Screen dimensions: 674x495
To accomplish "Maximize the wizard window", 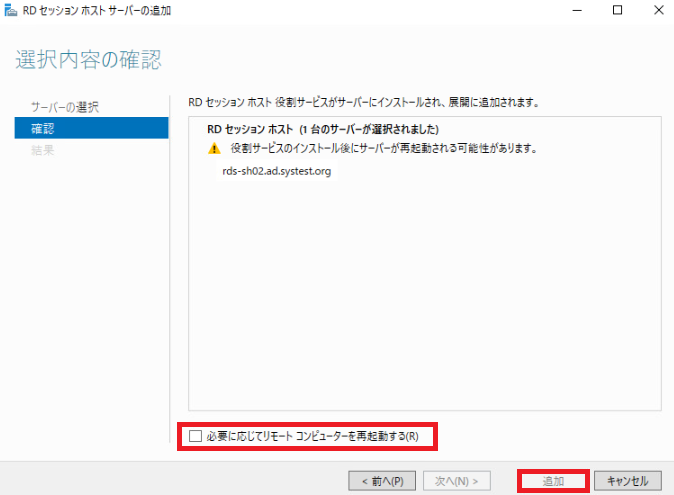I will tap(617, 10).
